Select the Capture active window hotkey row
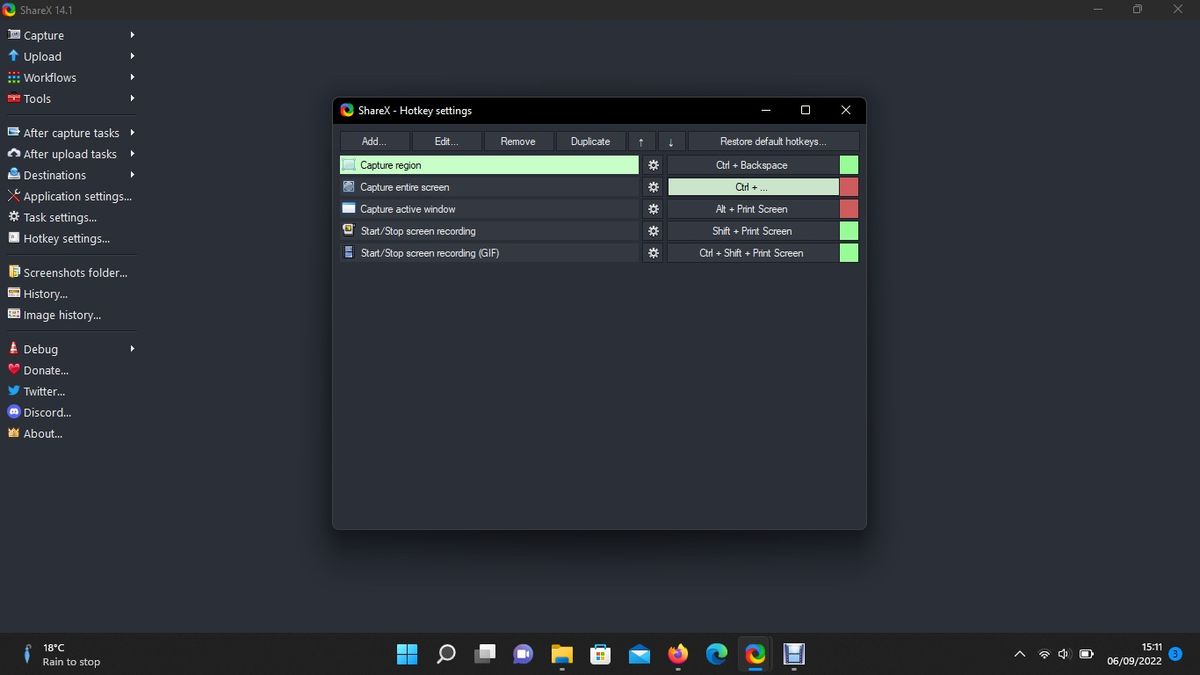This screenshot has height=675, width=1200. 490,208
